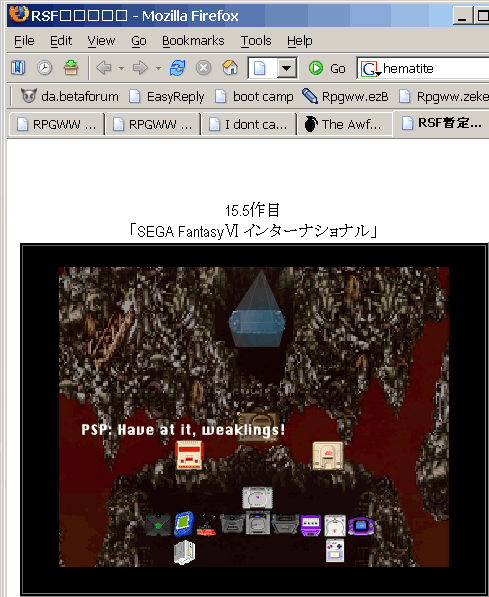Expand the Back history dropdown arrow
The width and height of the screenshot is (489, 597).
121,69
